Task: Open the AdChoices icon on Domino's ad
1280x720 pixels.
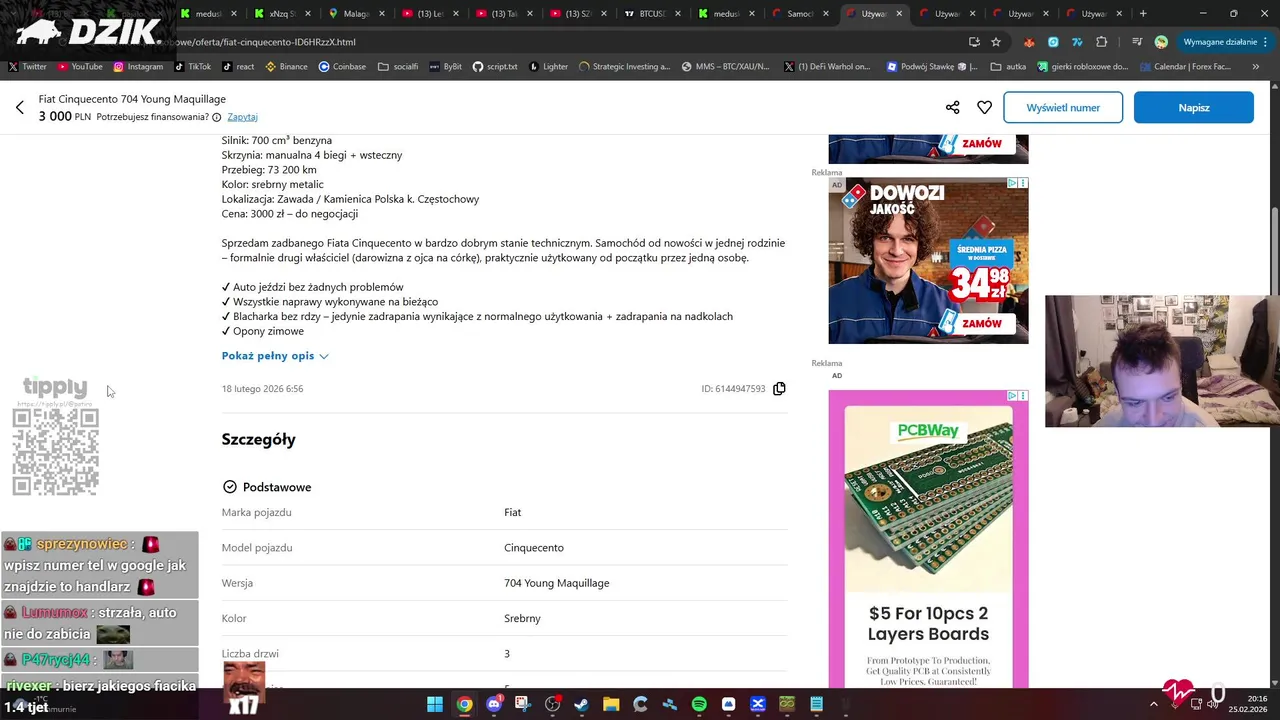Action: click(1012, 184)
